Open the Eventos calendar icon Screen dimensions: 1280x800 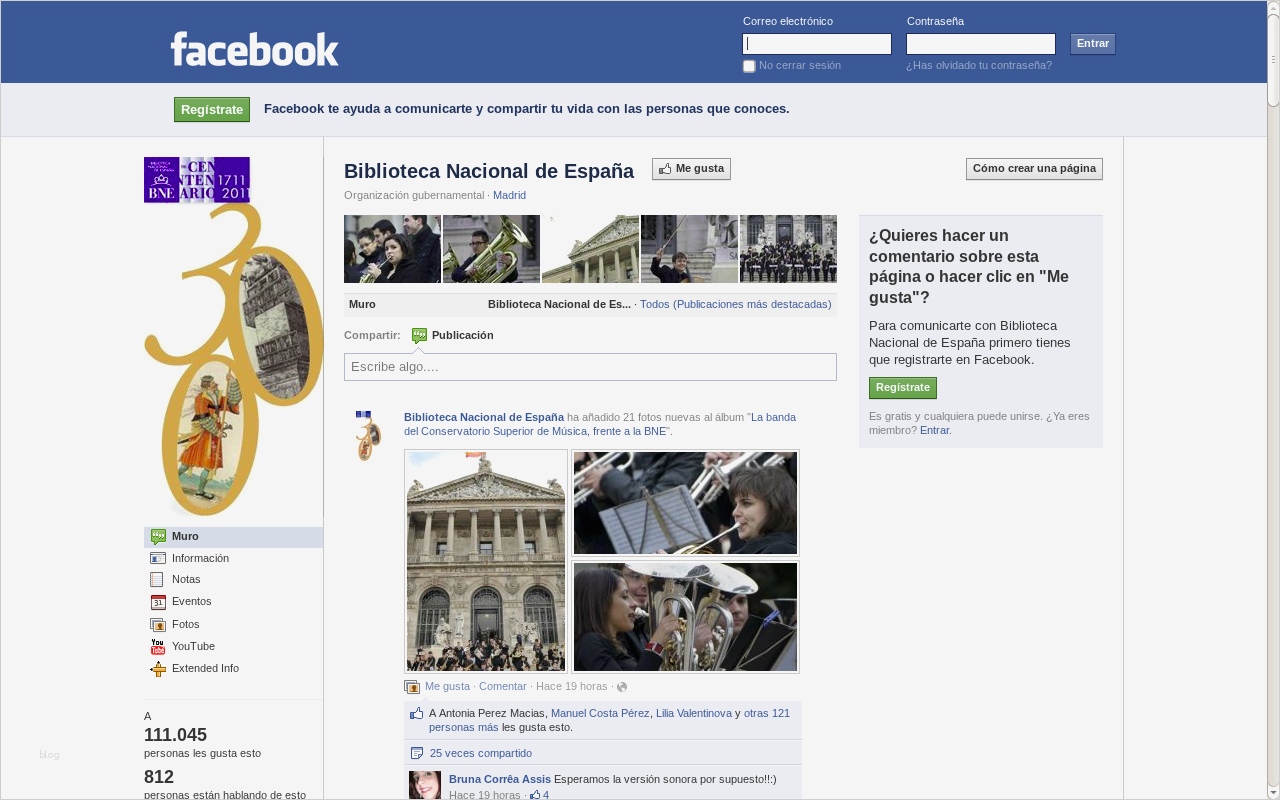point(158,602)
